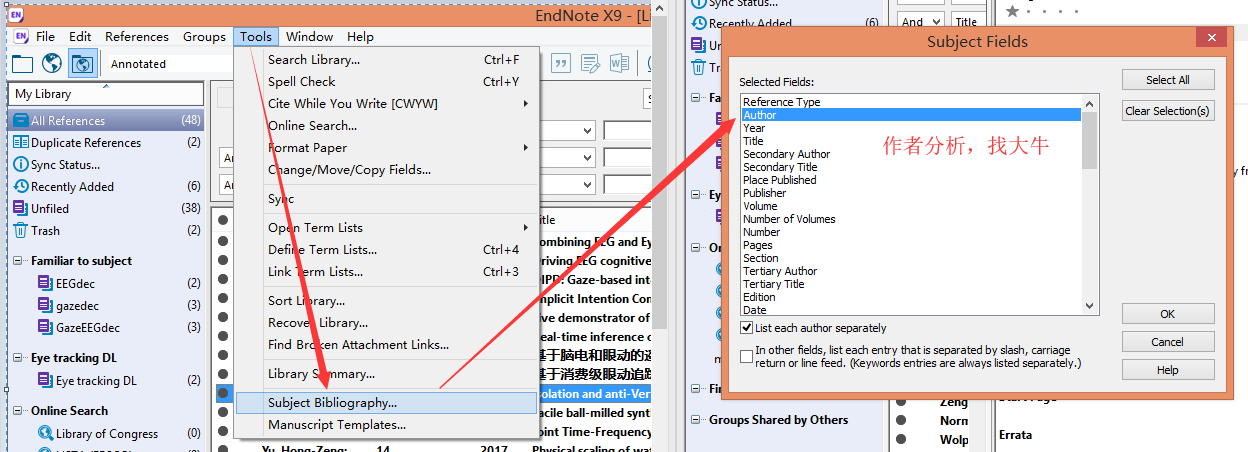This screenshot has height=452, width=1248.
Task: Open the Annotated output style dropdown
Action: click(x=170, y=64)
